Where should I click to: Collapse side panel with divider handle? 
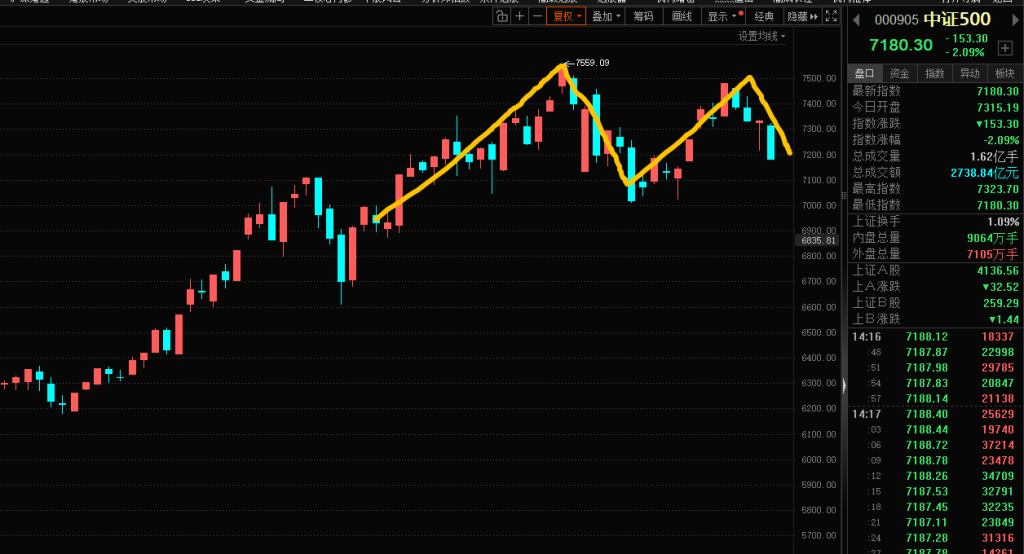tap(843, 385)
